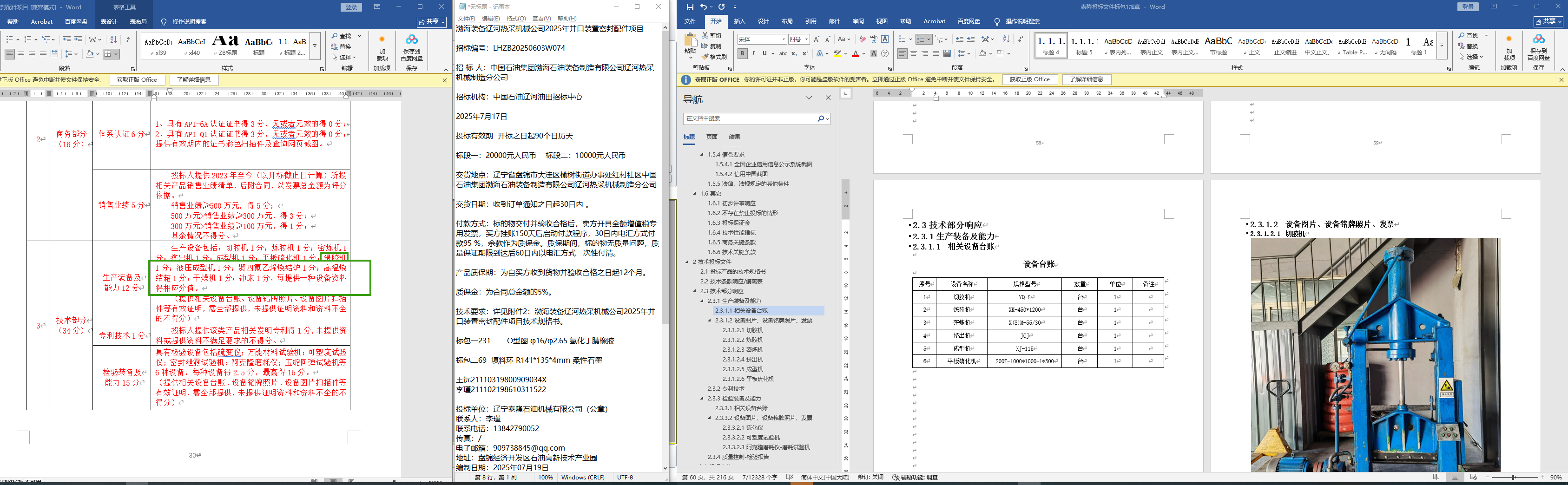Collapse the 2.3.1 生产装备及能力 navigation node
This screenshot has width=1568, height=485.
click(x=702, y=301)
